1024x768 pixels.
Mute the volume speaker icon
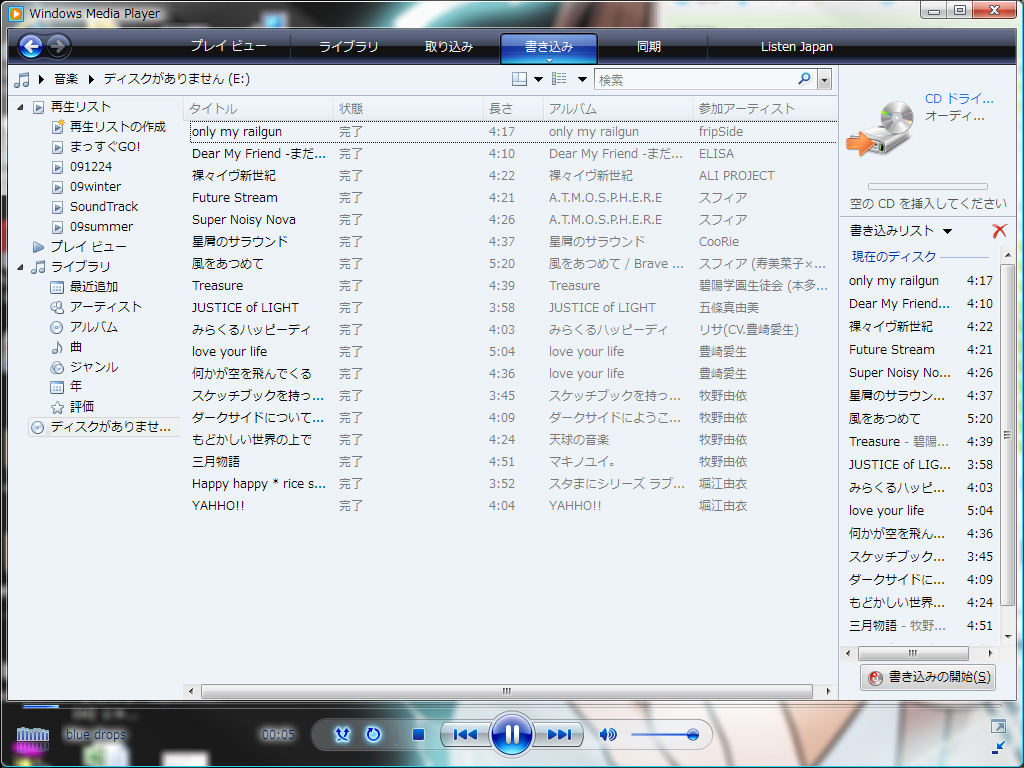608,735
